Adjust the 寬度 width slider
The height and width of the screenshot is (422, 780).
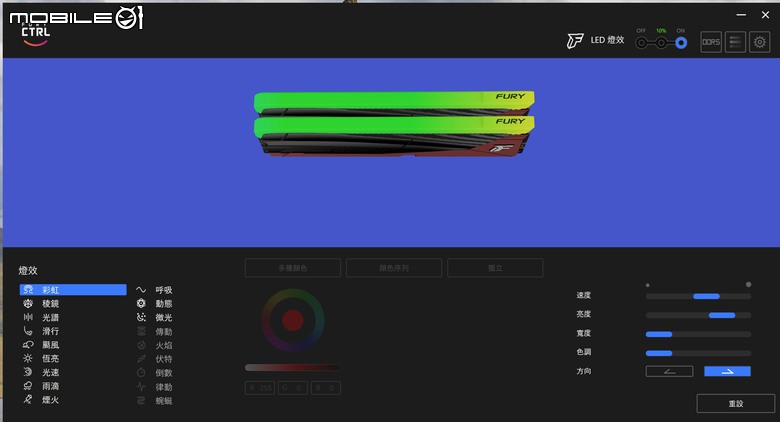click(698, 334)
